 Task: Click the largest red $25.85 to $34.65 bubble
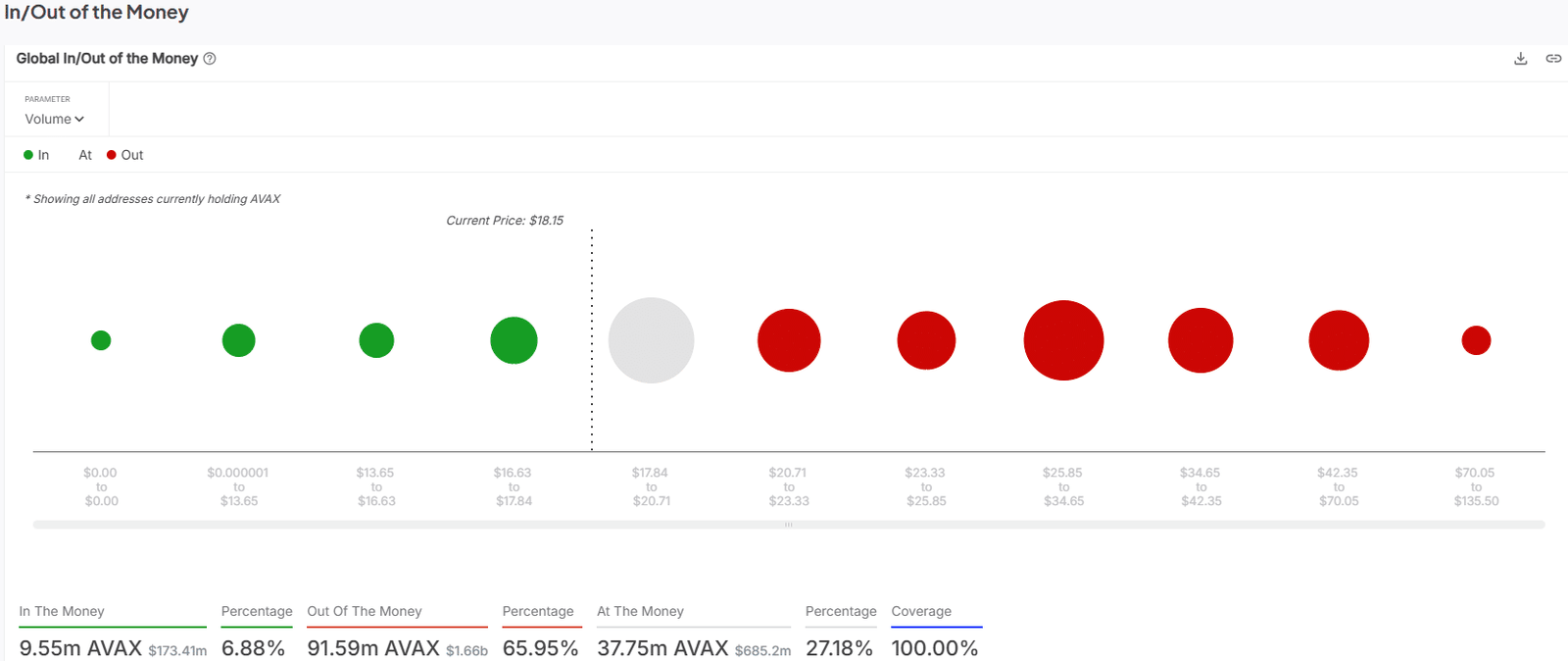pyautogui.click(x=1063, y=340)
